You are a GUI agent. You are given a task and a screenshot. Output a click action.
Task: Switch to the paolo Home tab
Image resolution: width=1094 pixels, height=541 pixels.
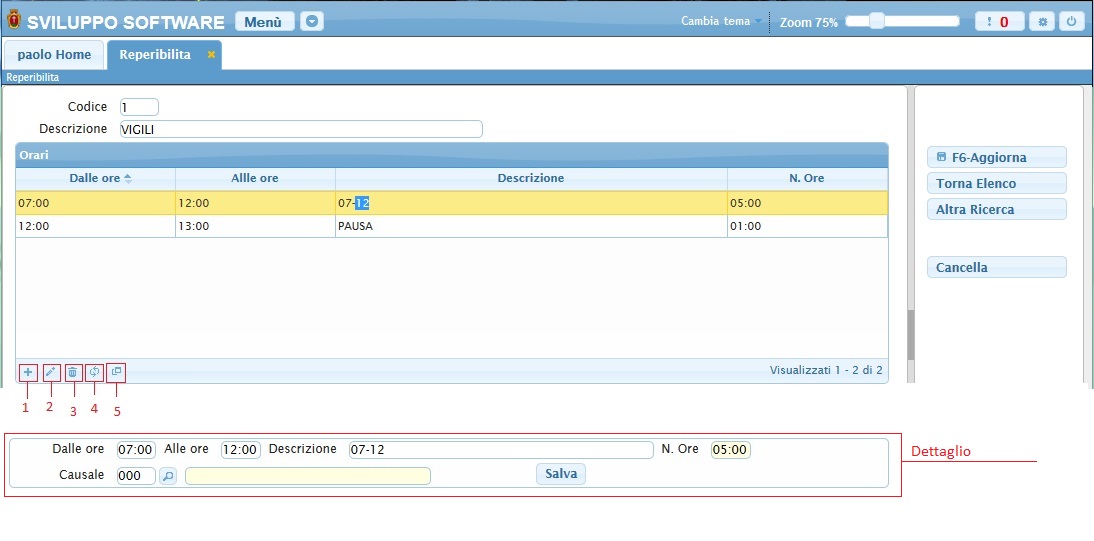coord(54,55)
